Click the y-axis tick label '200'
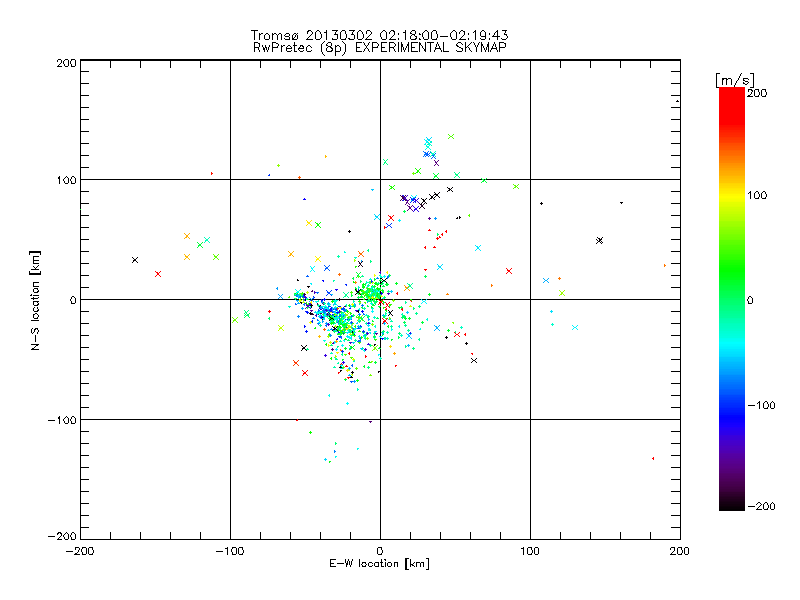800x600 pixels. point(67,63)
